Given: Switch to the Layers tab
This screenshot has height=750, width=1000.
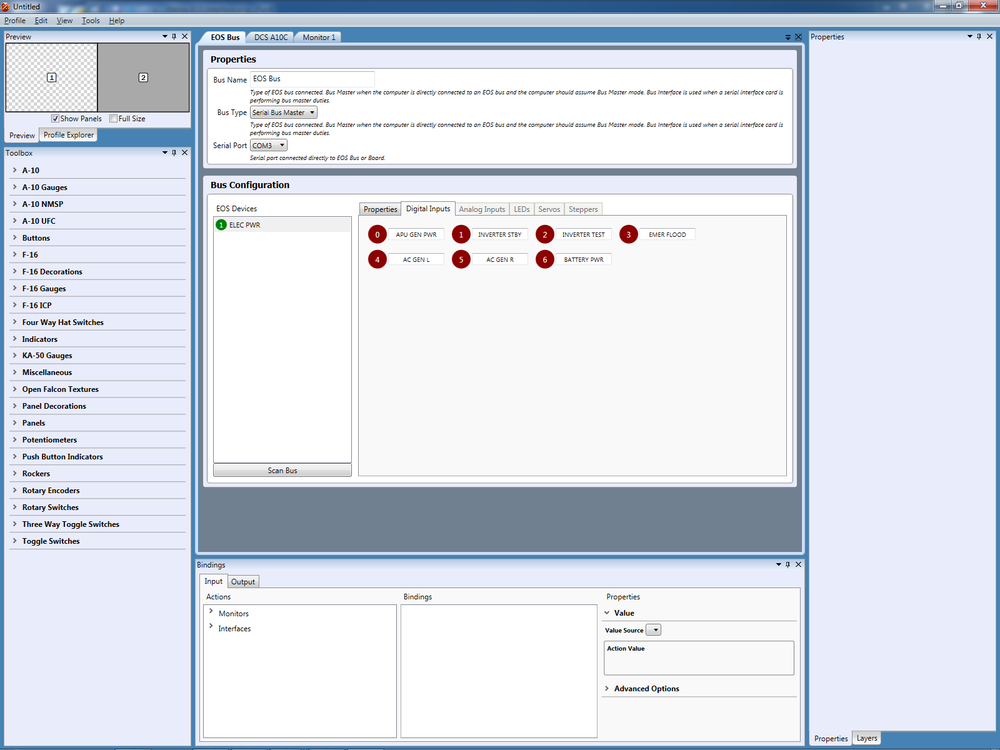Looking at the screenshot, I should [866, 738].
